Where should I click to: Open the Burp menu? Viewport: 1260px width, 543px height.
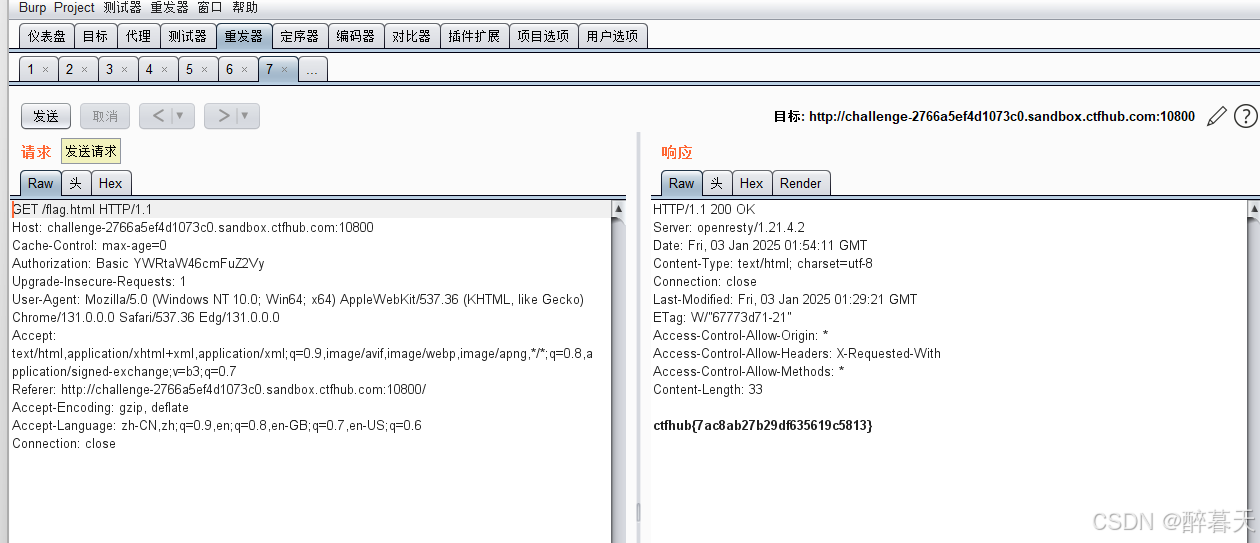(33, 7)
